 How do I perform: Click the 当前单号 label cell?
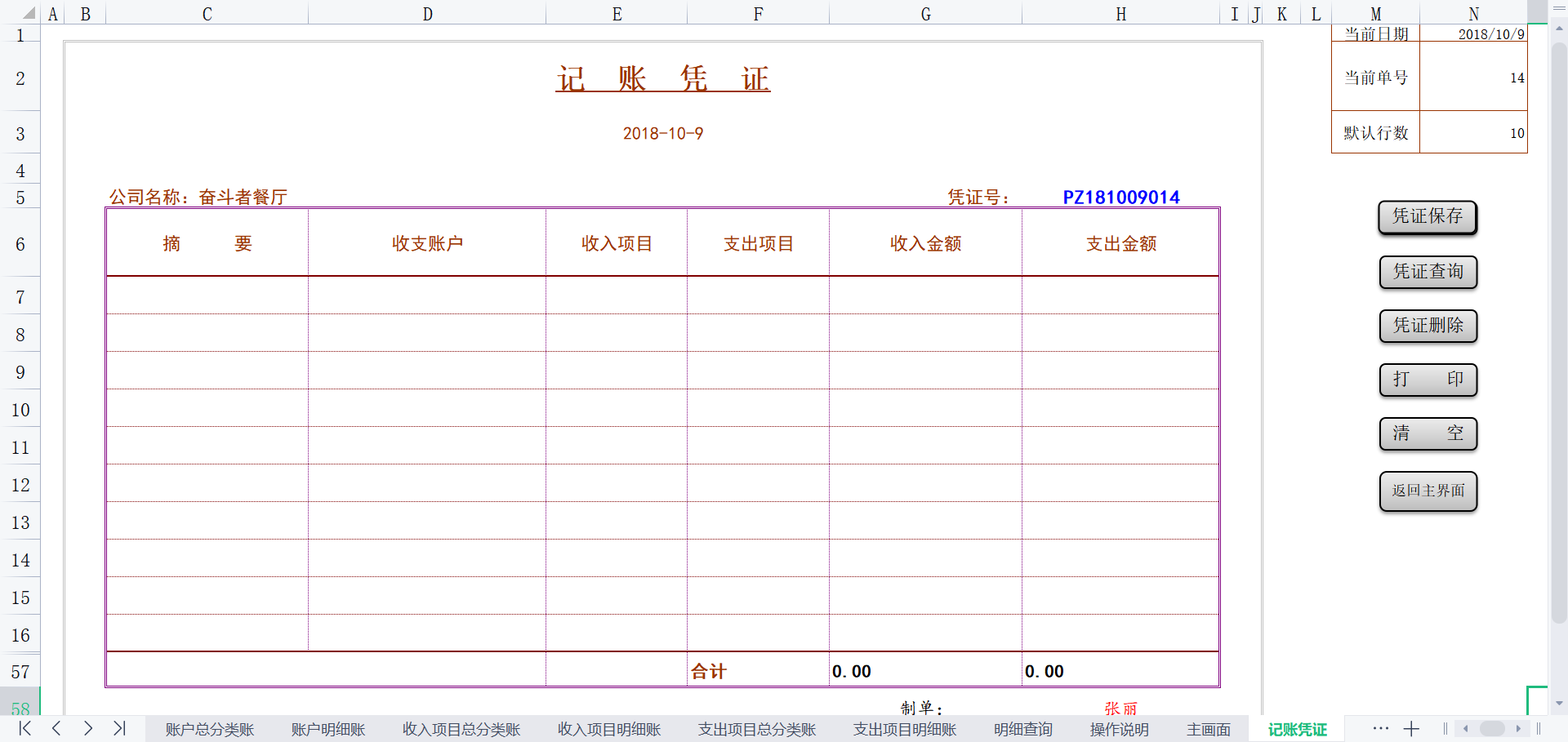tap(1376, 77)
